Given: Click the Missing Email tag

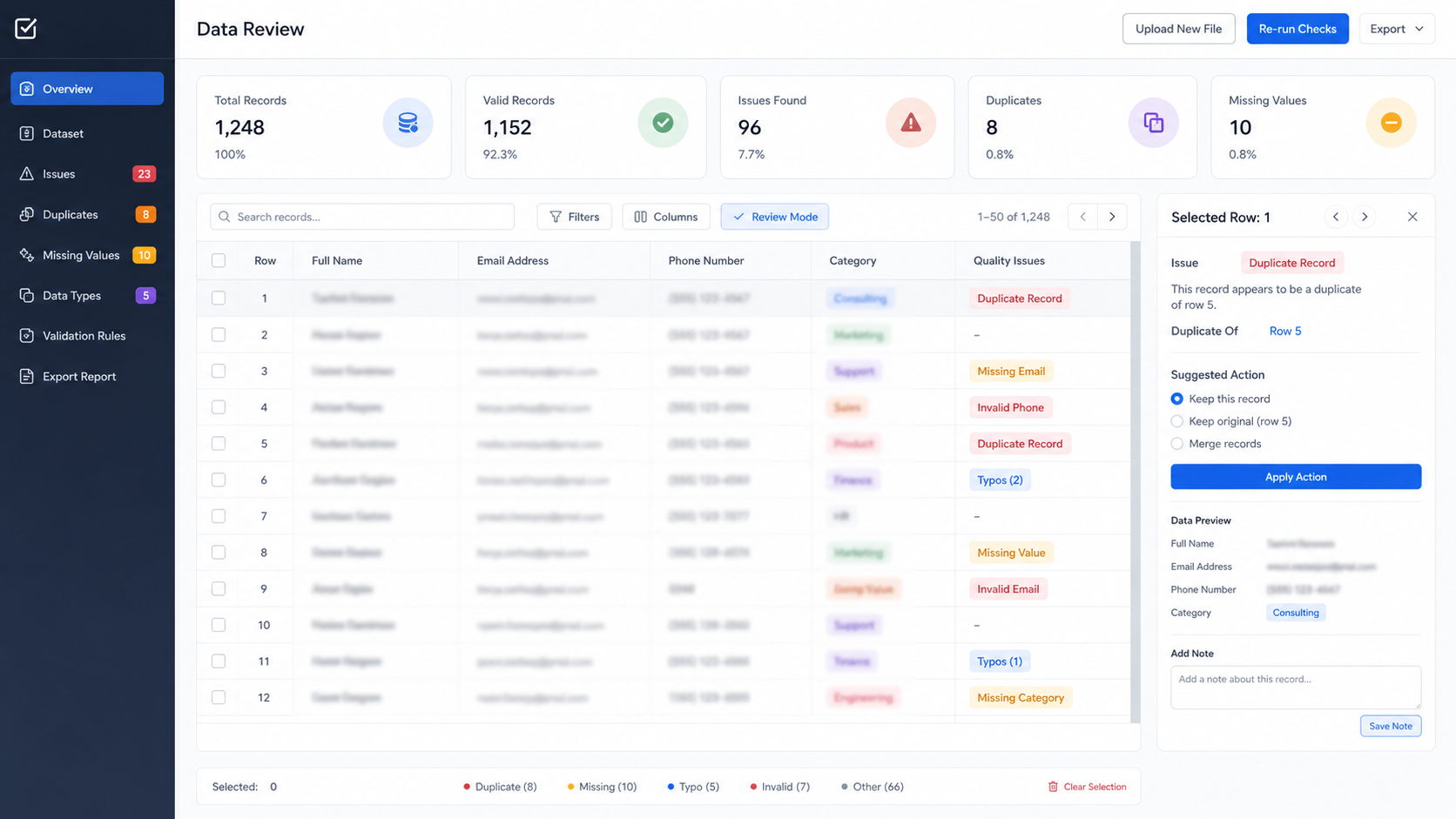Looking at the screenshot, I should tap(1011, 371).
